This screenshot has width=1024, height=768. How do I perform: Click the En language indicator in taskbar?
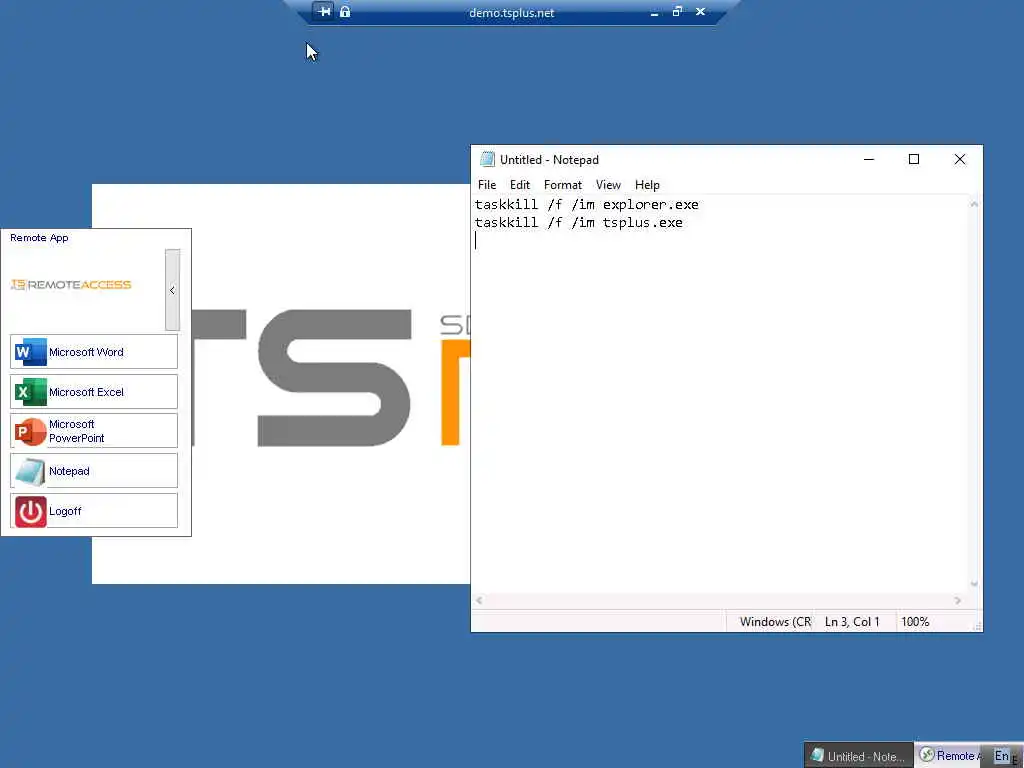click(x=1002, y=756)
